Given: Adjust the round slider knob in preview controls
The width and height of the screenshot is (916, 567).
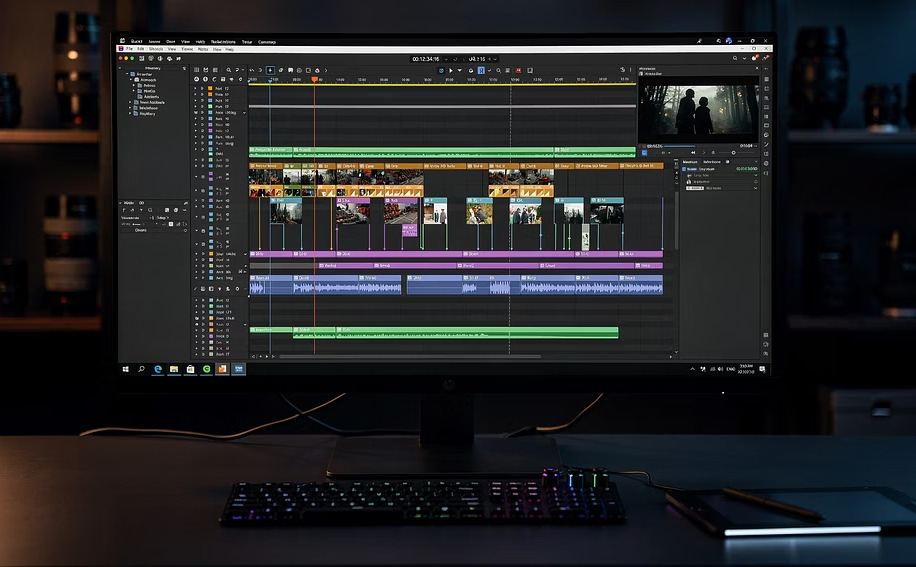Looking at the screenshot, I should pos(734,152).
